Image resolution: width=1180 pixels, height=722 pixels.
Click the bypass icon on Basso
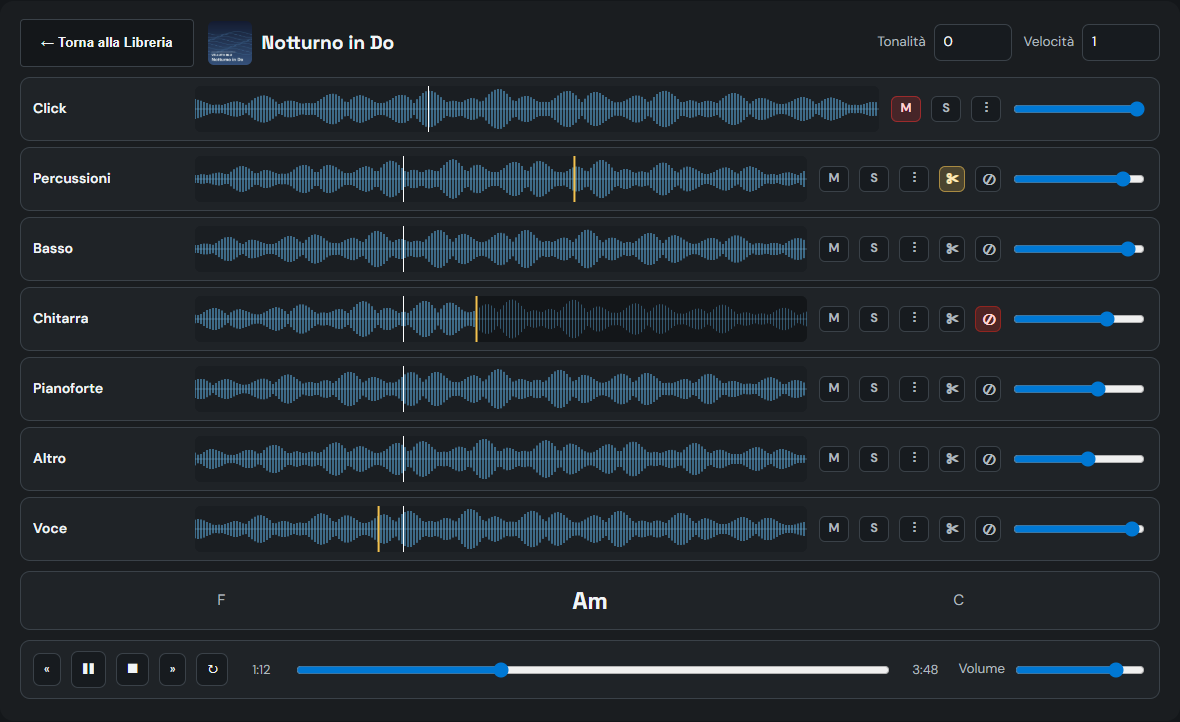pos(988,248)
